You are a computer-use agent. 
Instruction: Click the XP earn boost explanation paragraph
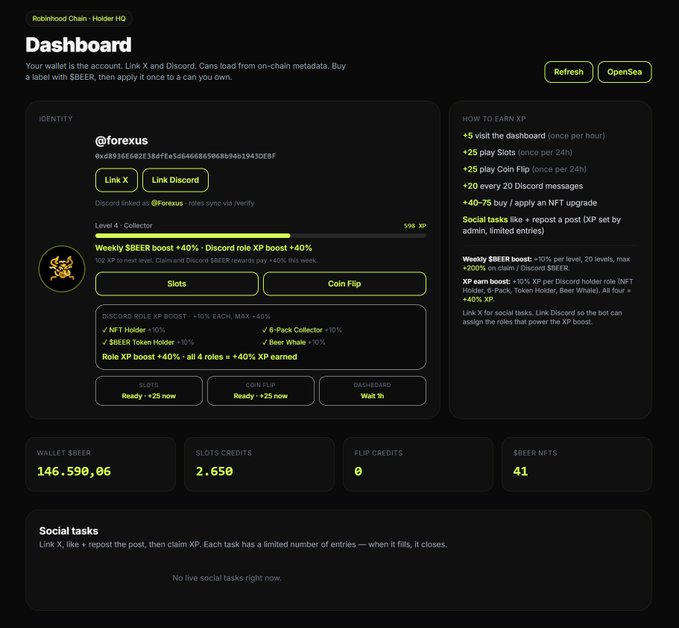click(x=548, y=290)
